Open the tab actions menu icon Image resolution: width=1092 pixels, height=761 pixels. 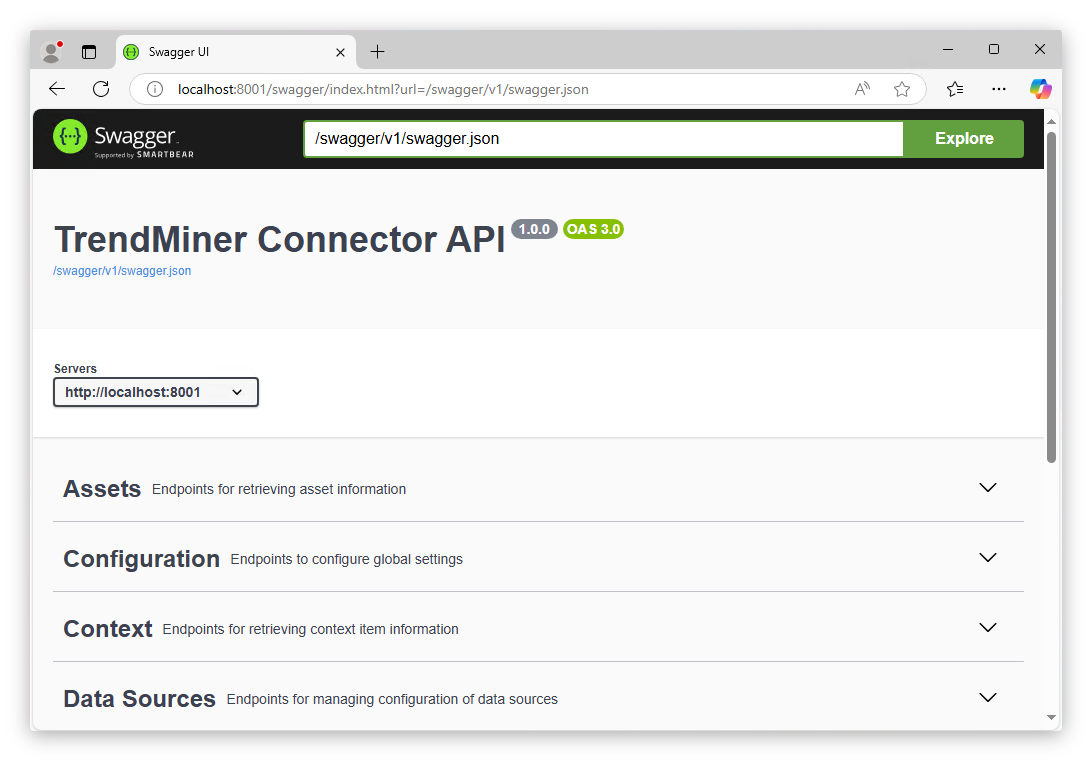[88, 51]
